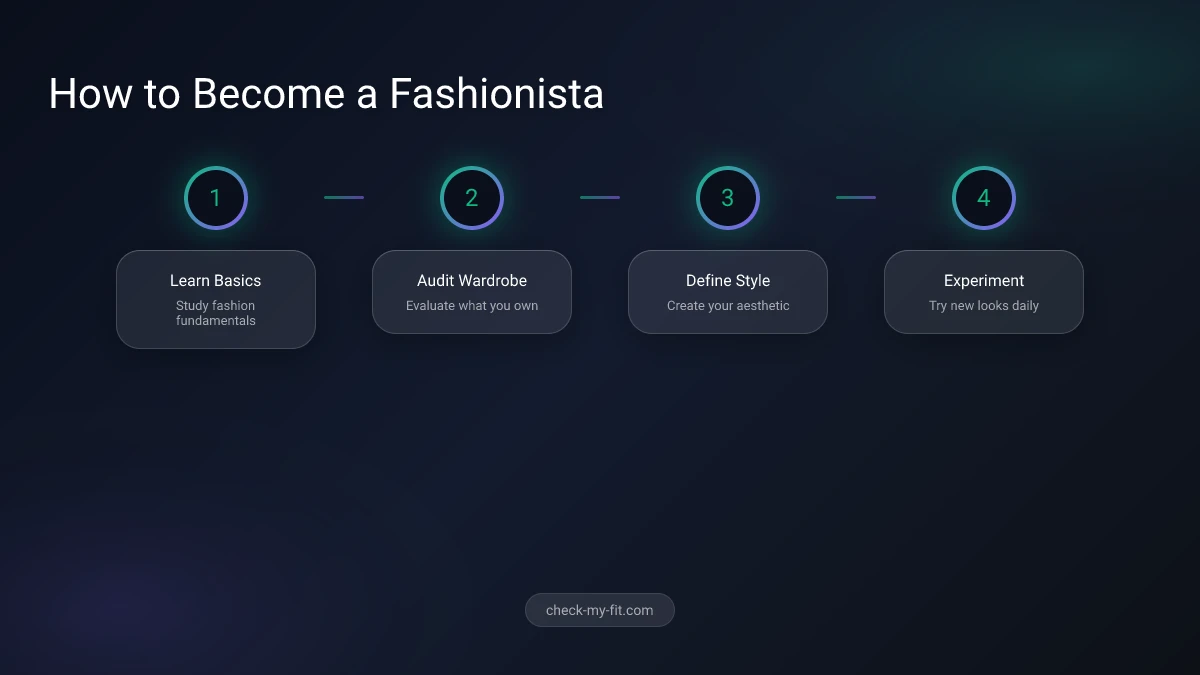Click the 'How to Become a Fashionista' title
The height and width of the screenshot is (675, 1200).
coord(326,93)
